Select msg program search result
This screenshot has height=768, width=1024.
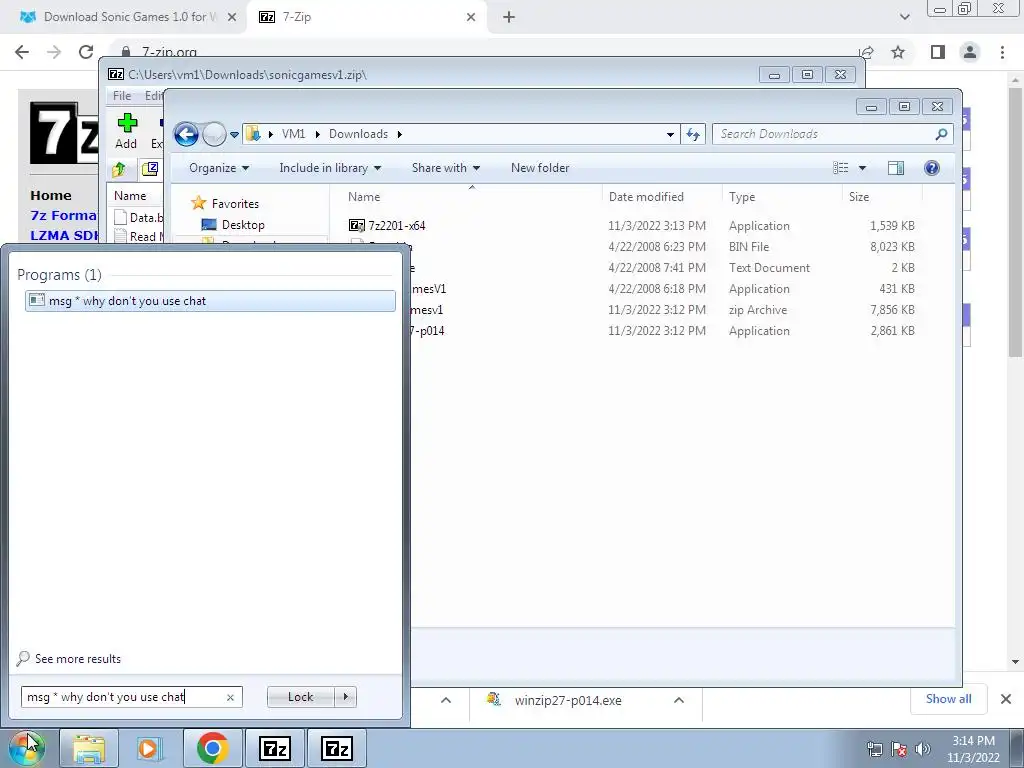pyautogui.click(x=210, y=300)
